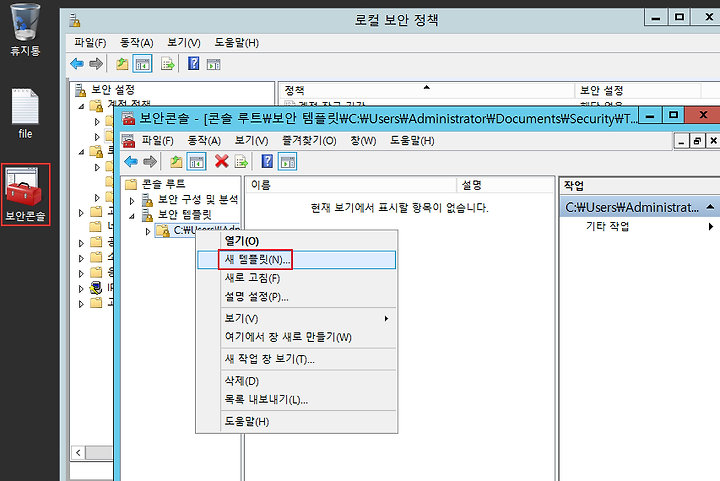Open 도움말(H) menu in 로컬 보안 정책 window

tap(236, 43)
